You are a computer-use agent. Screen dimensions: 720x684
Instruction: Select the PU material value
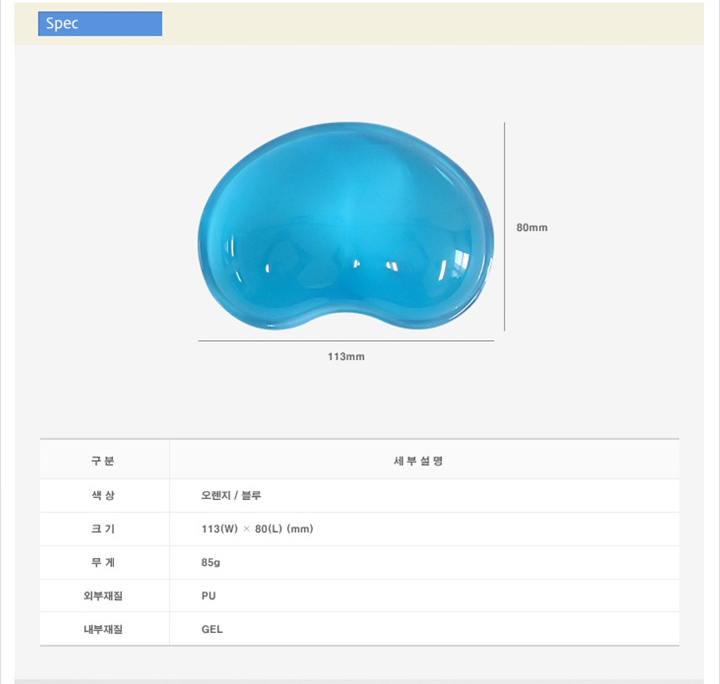(x=208, y=596)
